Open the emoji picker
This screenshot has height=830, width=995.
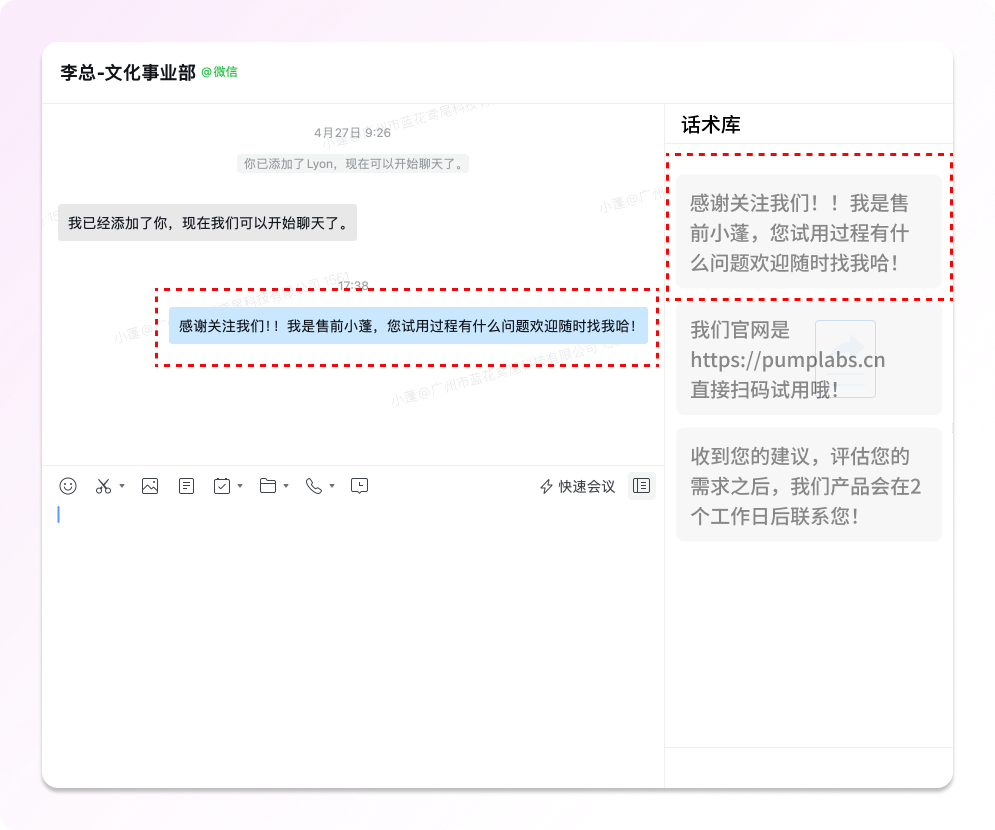[68, 486]
